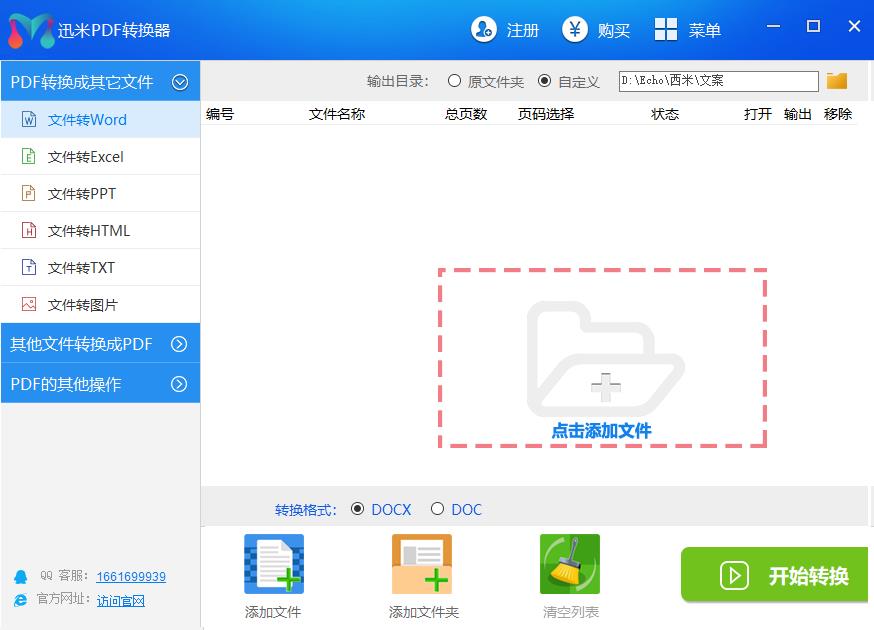This screenshot has width=874, height=630.
Task: Click the Clear List broom icon
Action: click(x=569, y=565)
